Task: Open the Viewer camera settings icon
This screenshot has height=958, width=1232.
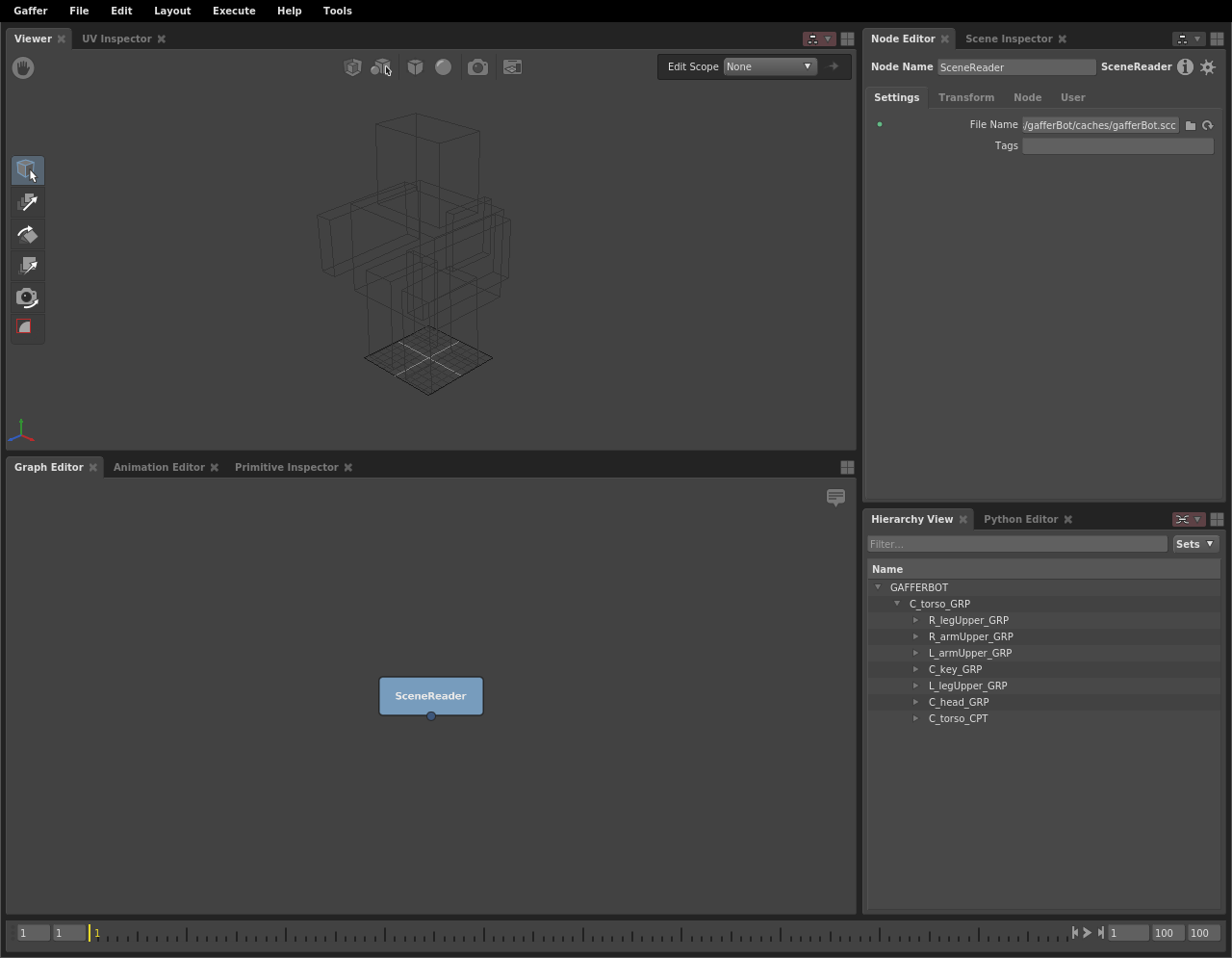Action: tap(477, 67)
